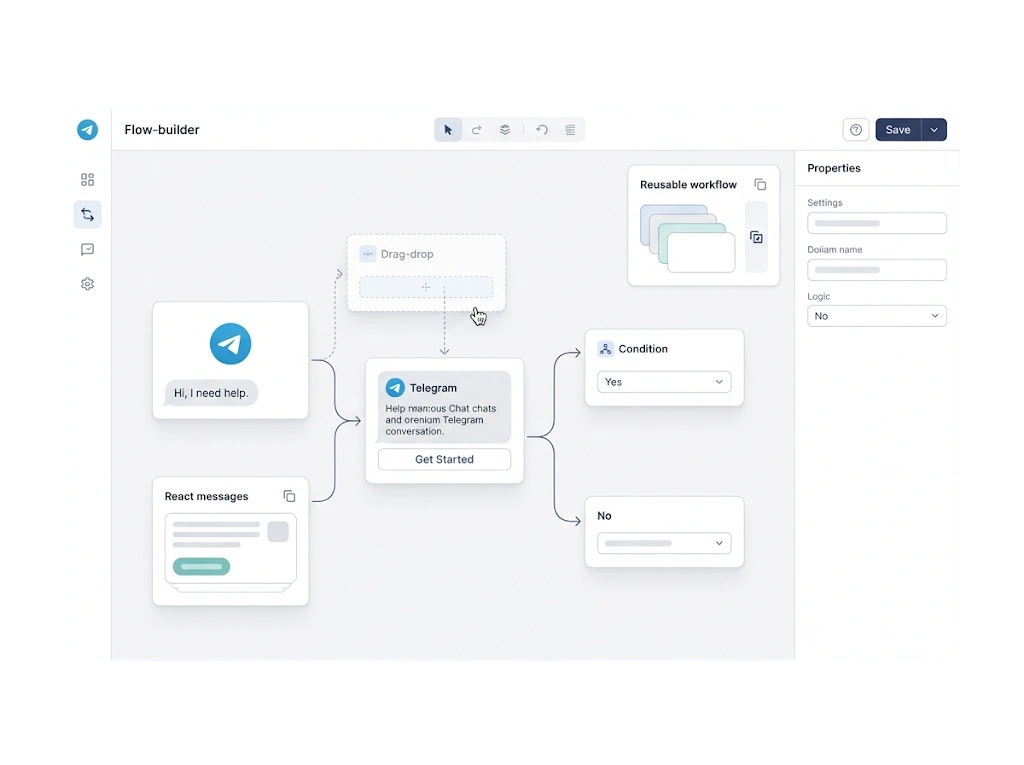Select the React messages preview thumbnail
The image size is (1024, 765).
point(231,553)
